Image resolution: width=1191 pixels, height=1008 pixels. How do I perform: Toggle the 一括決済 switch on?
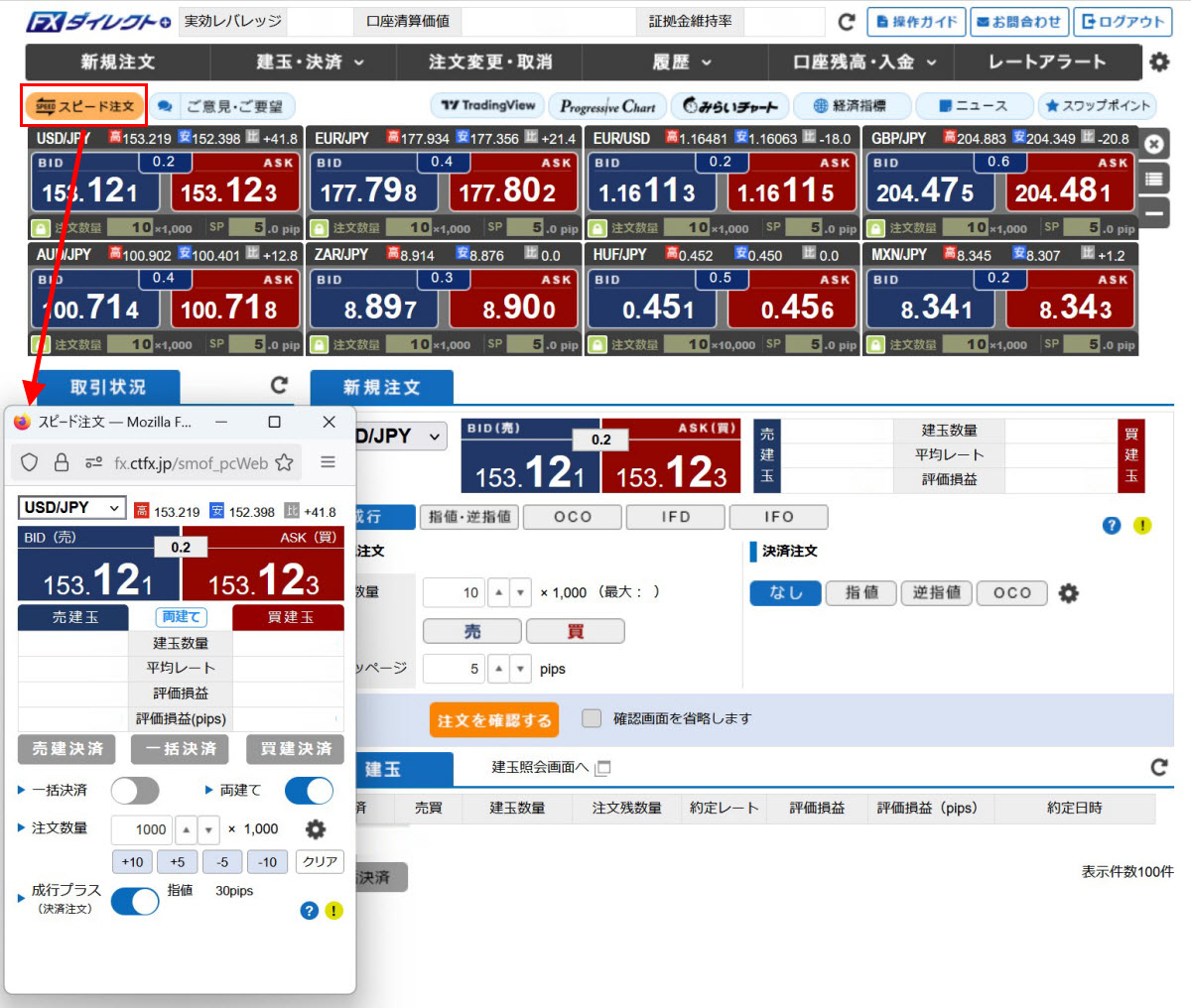point(135,791)
